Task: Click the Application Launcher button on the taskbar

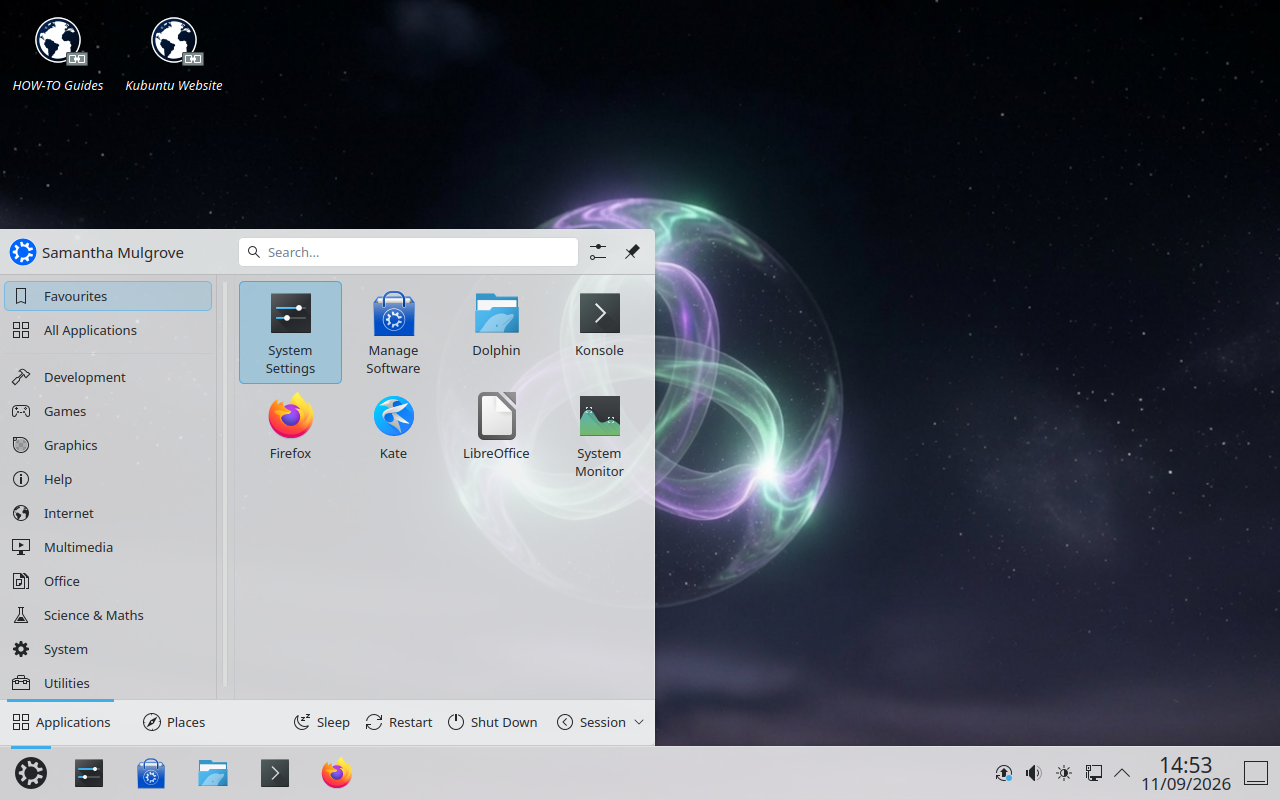Action: 31,773
